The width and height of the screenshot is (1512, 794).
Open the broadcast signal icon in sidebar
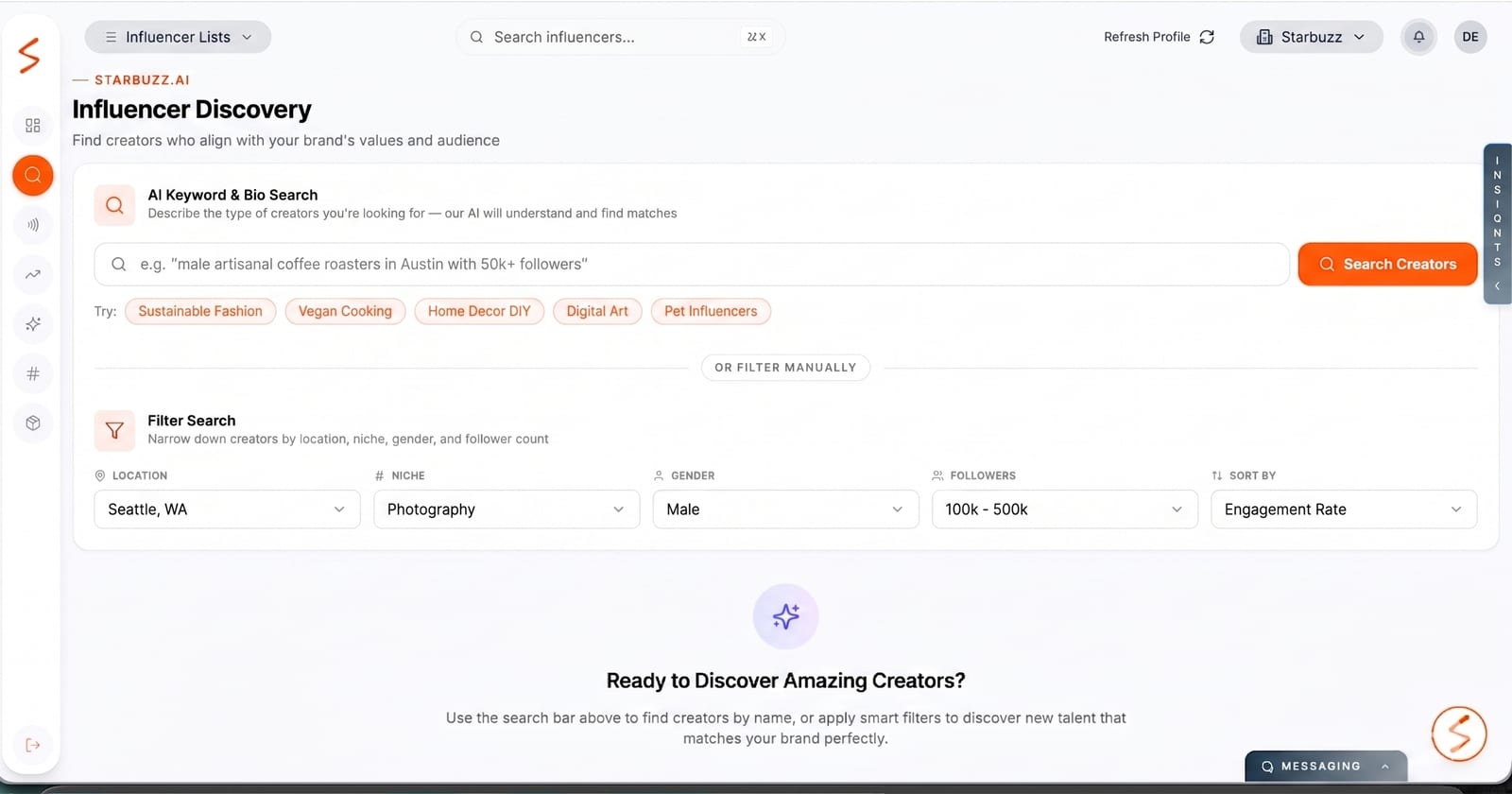[32, 225]
